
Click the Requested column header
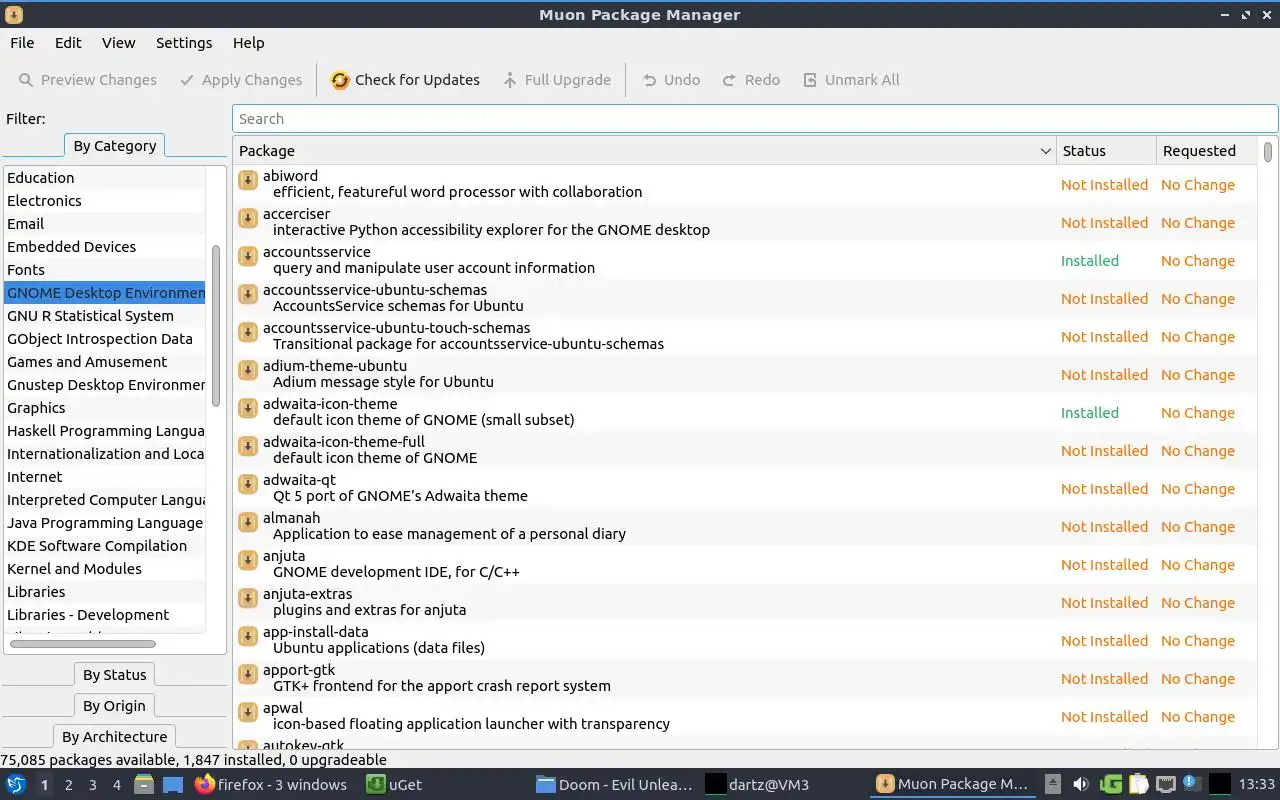[x=1206, y=151]
